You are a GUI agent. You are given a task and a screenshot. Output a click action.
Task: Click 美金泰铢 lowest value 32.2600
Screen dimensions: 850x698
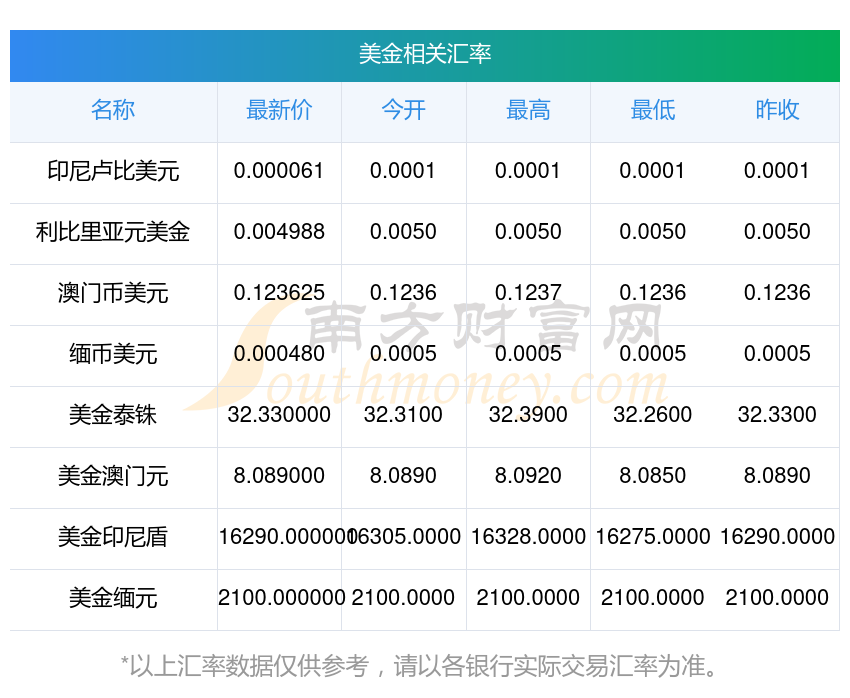click(653, 415)
